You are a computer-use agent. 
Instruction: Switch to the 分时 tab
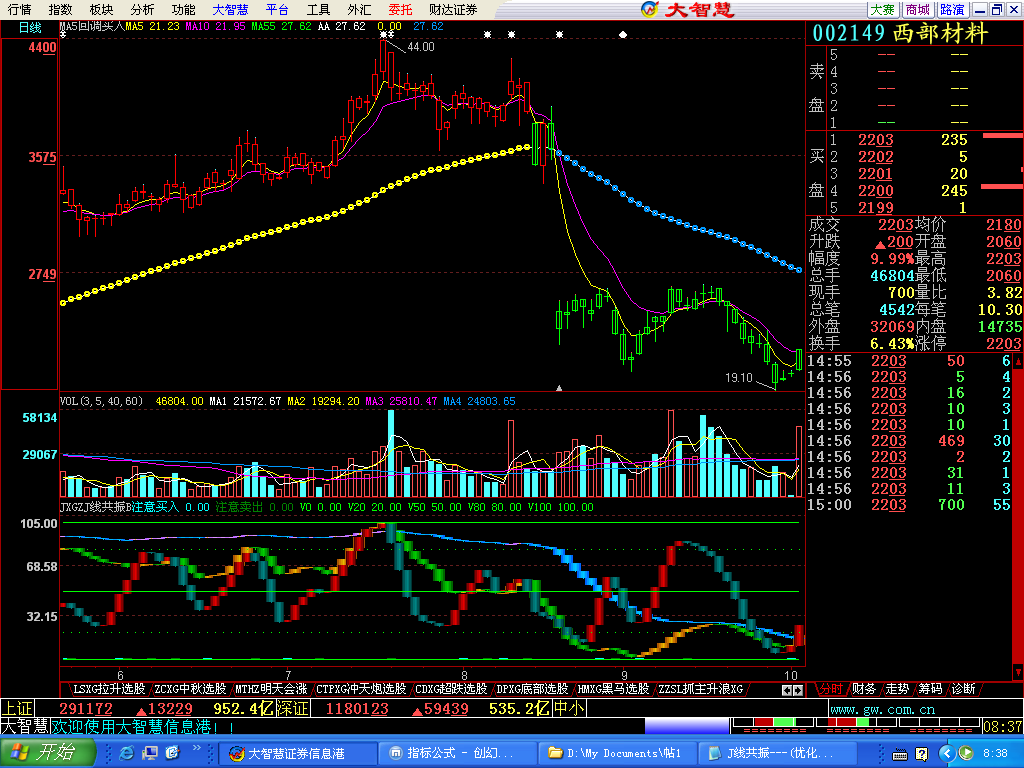pyautogui.click(x=831, y=689)
